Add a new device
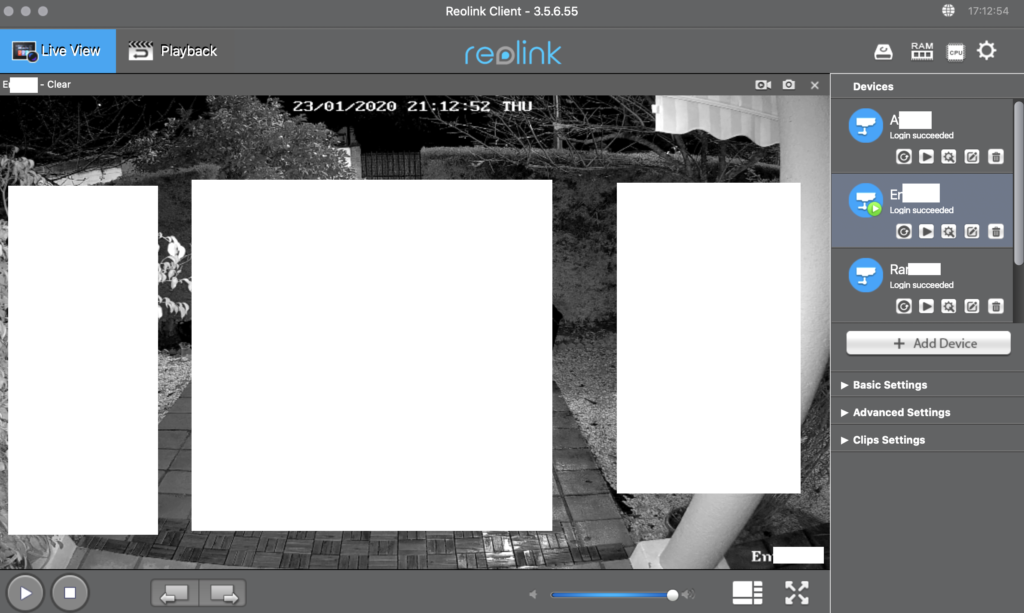This screenshot has width=1024, height=613. coord(928,343)
